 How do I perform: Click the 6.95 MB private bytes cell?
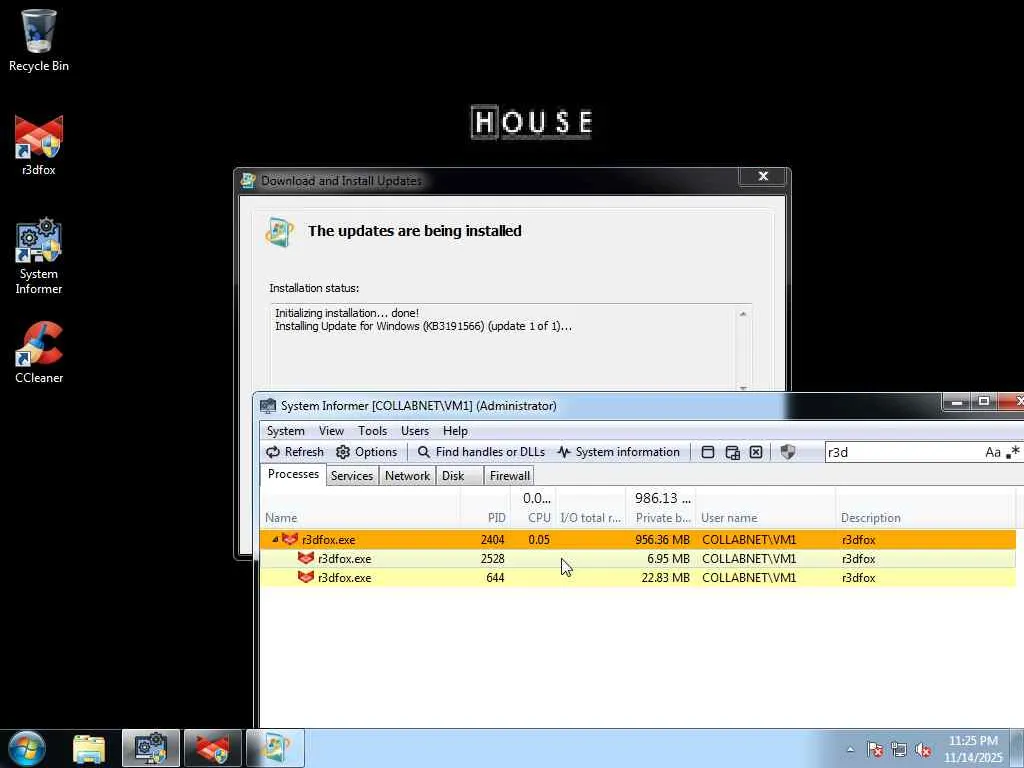point(669,558)
